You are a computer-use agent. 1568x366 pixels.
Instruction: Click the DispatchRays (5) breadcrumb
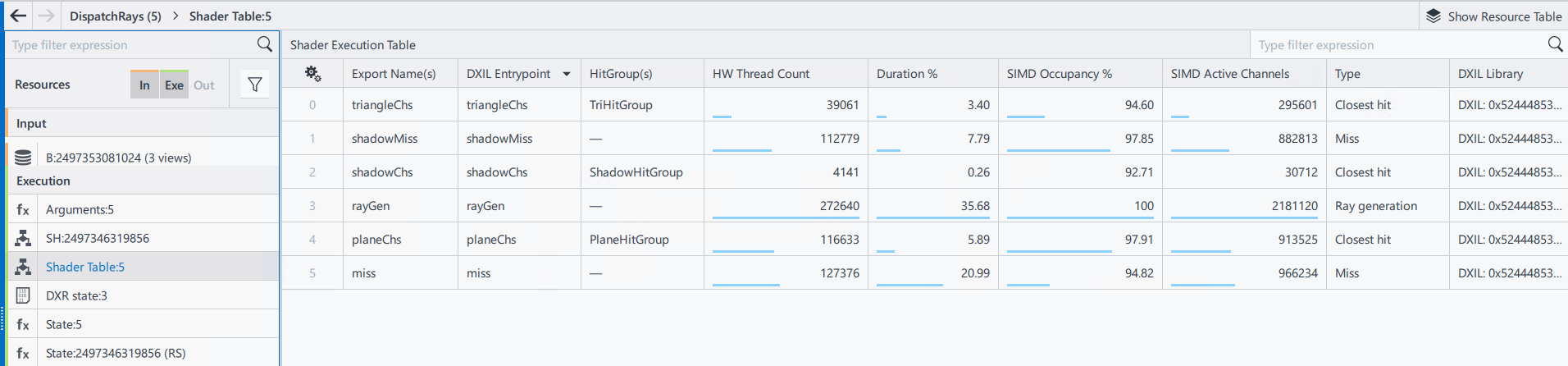pyautogui.click(x=115, y=16)
